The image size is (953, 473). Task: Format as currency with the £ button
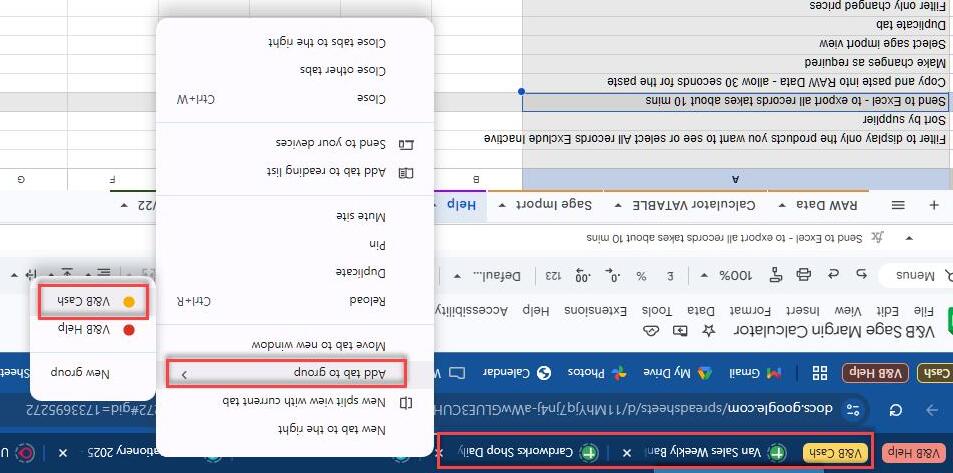click(671, 275)
